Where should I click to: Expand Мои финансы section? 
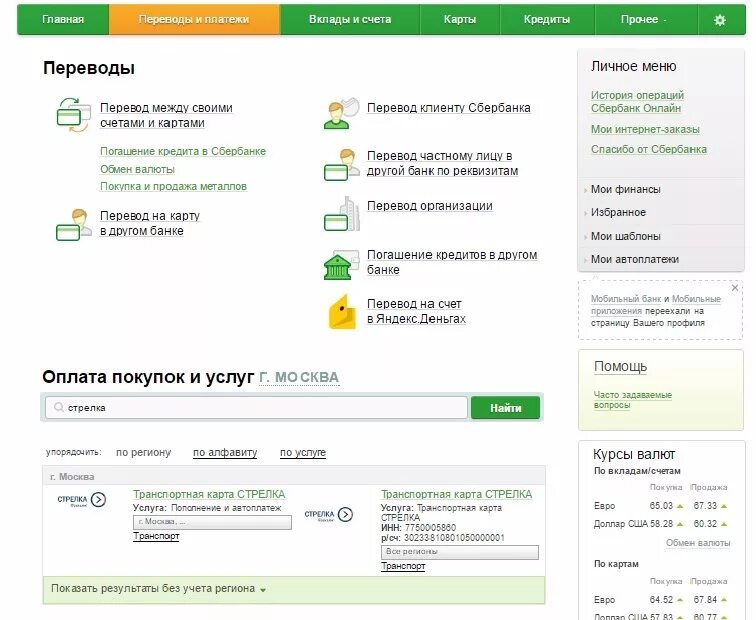(626, 189)
